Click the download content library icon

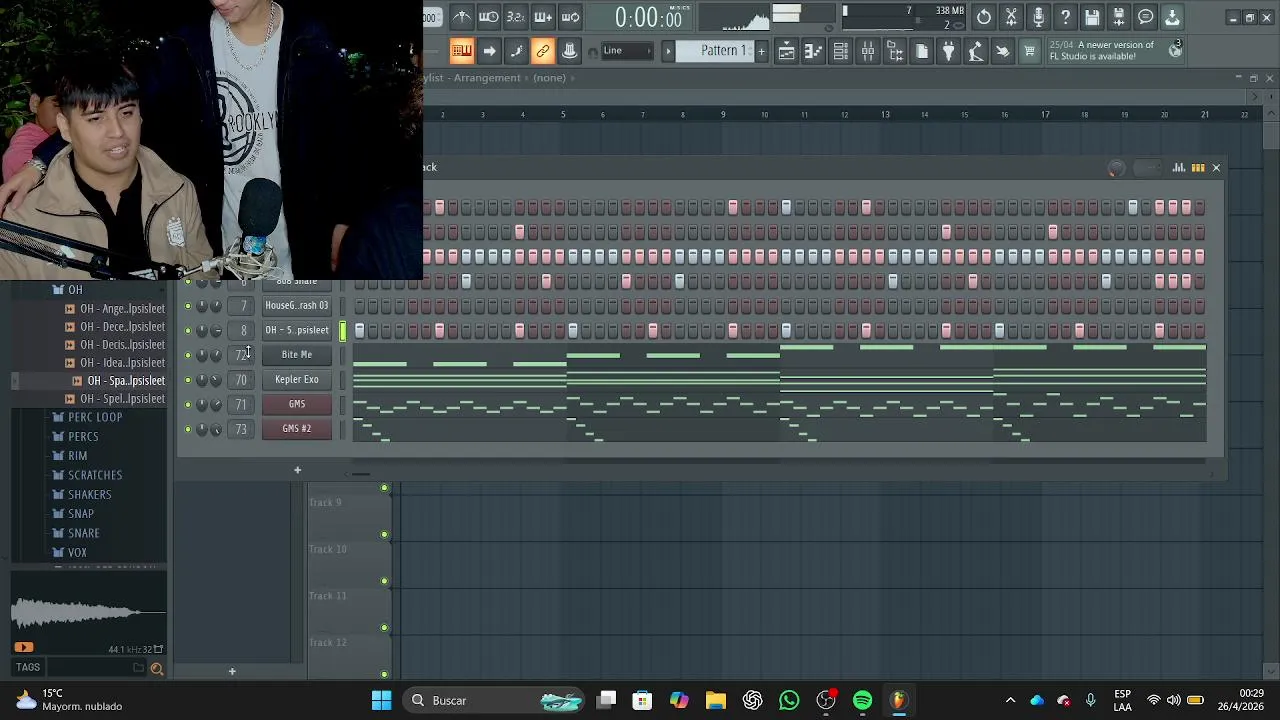1173,17
